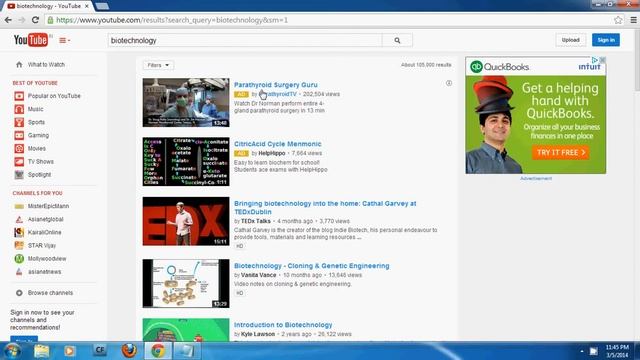Click the TEDx talk video thumbnail
This screenshot has height=360, width=640.
tap(186, 221)
